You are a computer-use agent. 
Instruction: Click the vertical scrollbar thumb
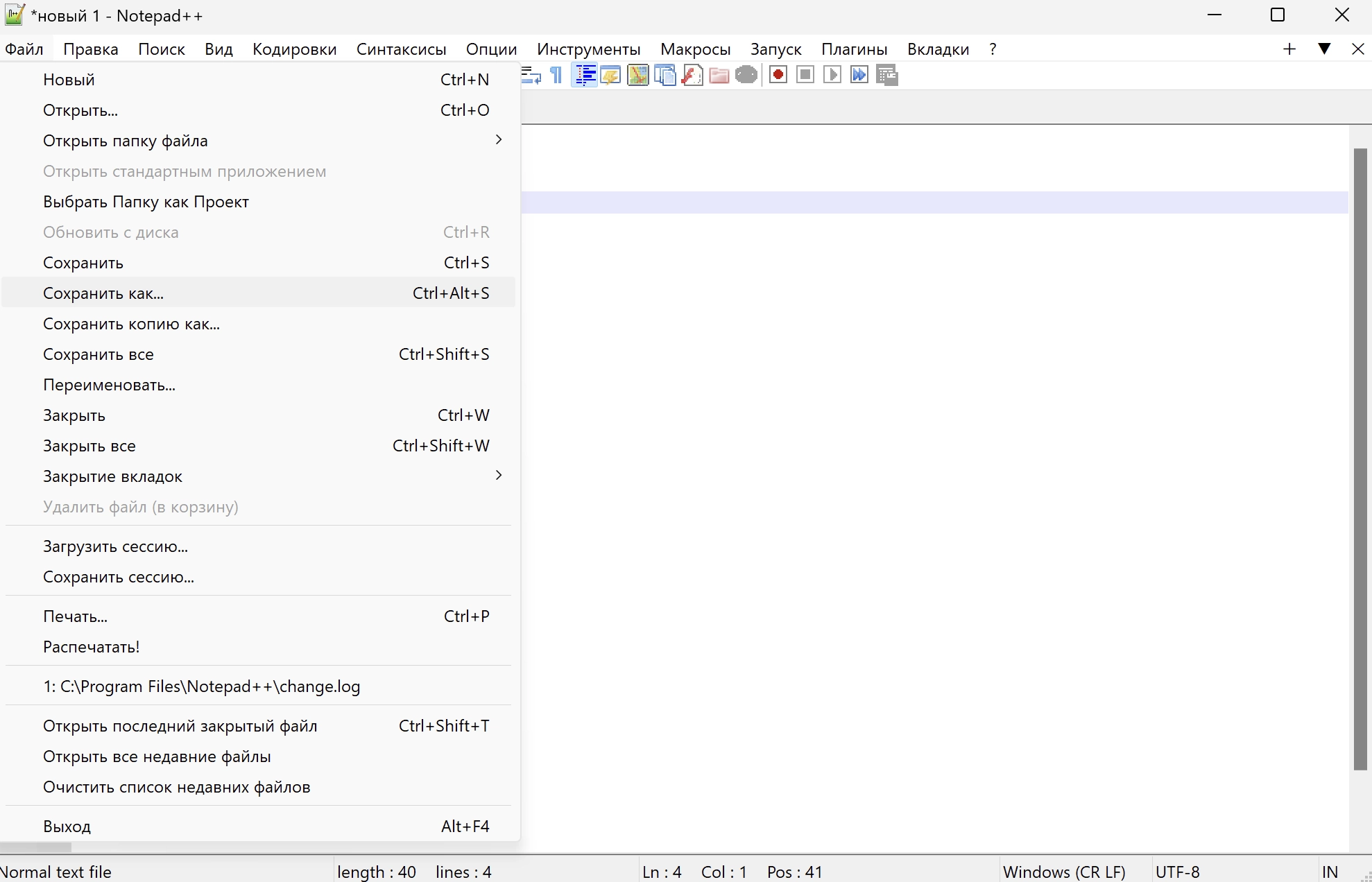[x=1360, y=458]
